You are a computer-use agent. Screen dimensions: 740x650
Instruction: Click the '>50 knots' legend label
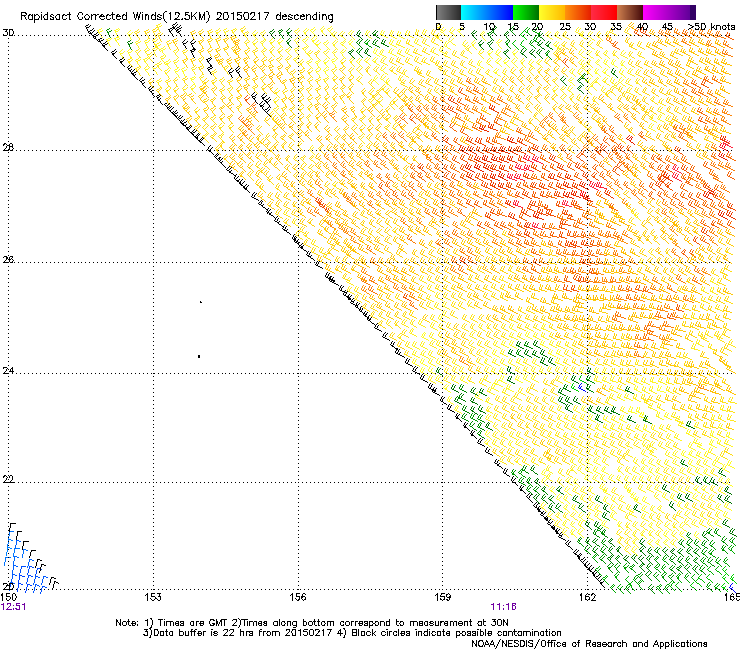pos(712,26)
